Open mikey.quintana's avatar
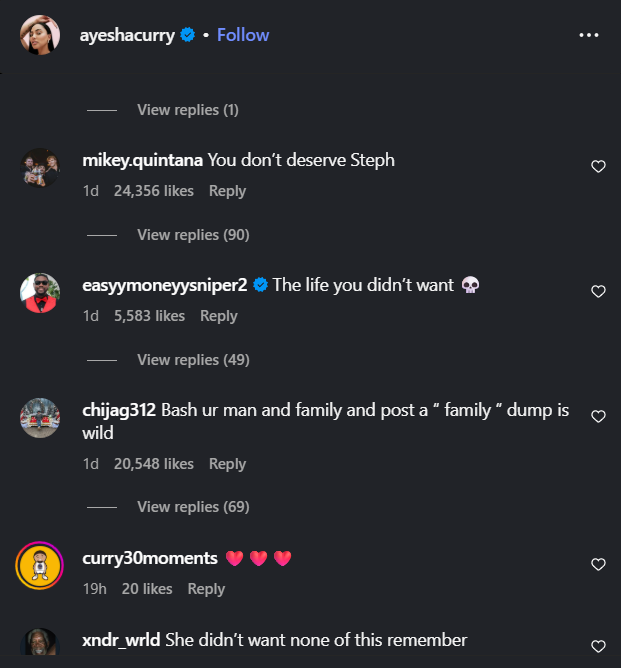The width and height of the screenshot is (621, 668). pos(40,167)
